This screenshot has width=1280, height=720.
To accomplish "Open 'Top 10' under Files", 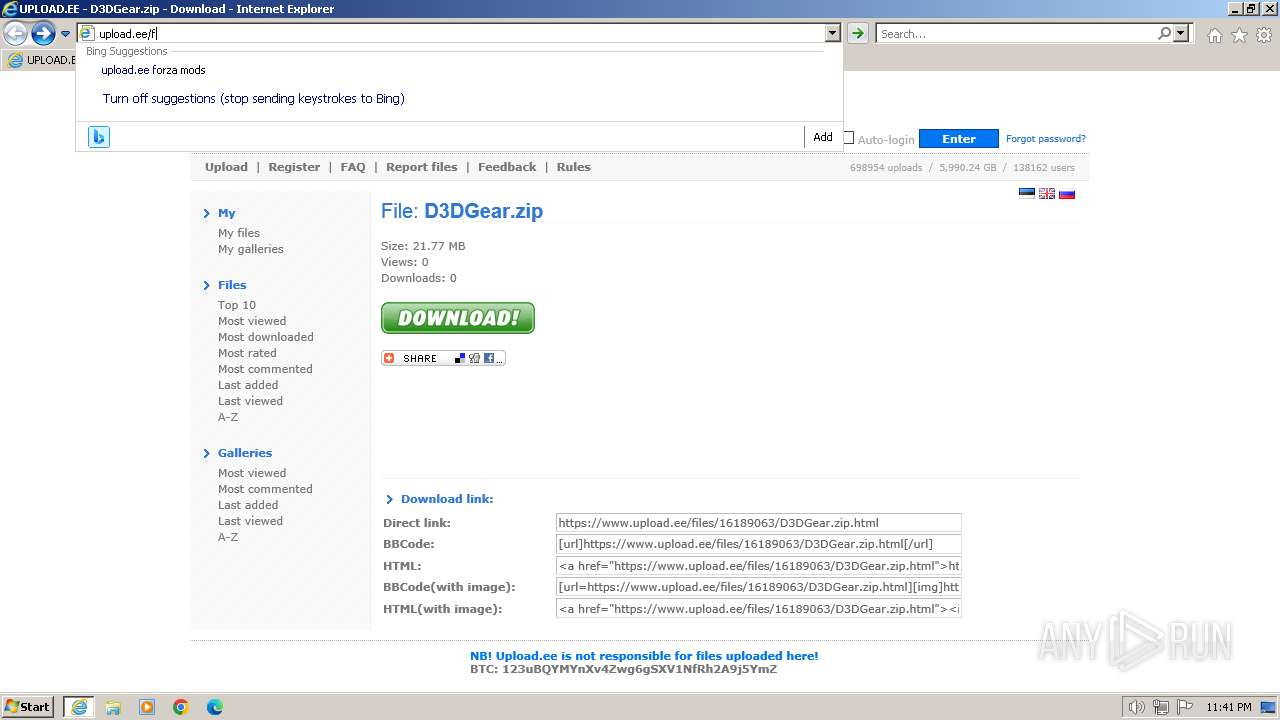I will [x=237, y=305].
